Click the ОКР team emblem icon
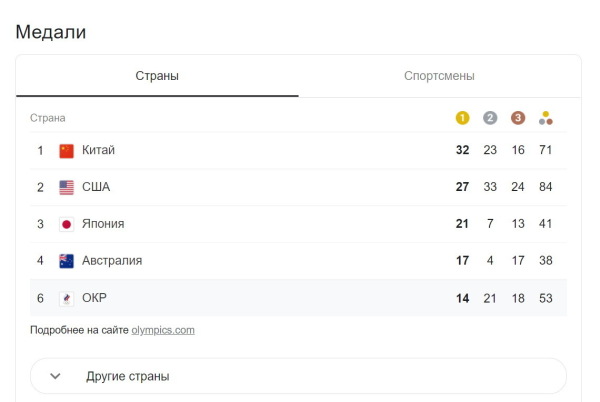This screenshot has width=600, height=402. [66, 298]
